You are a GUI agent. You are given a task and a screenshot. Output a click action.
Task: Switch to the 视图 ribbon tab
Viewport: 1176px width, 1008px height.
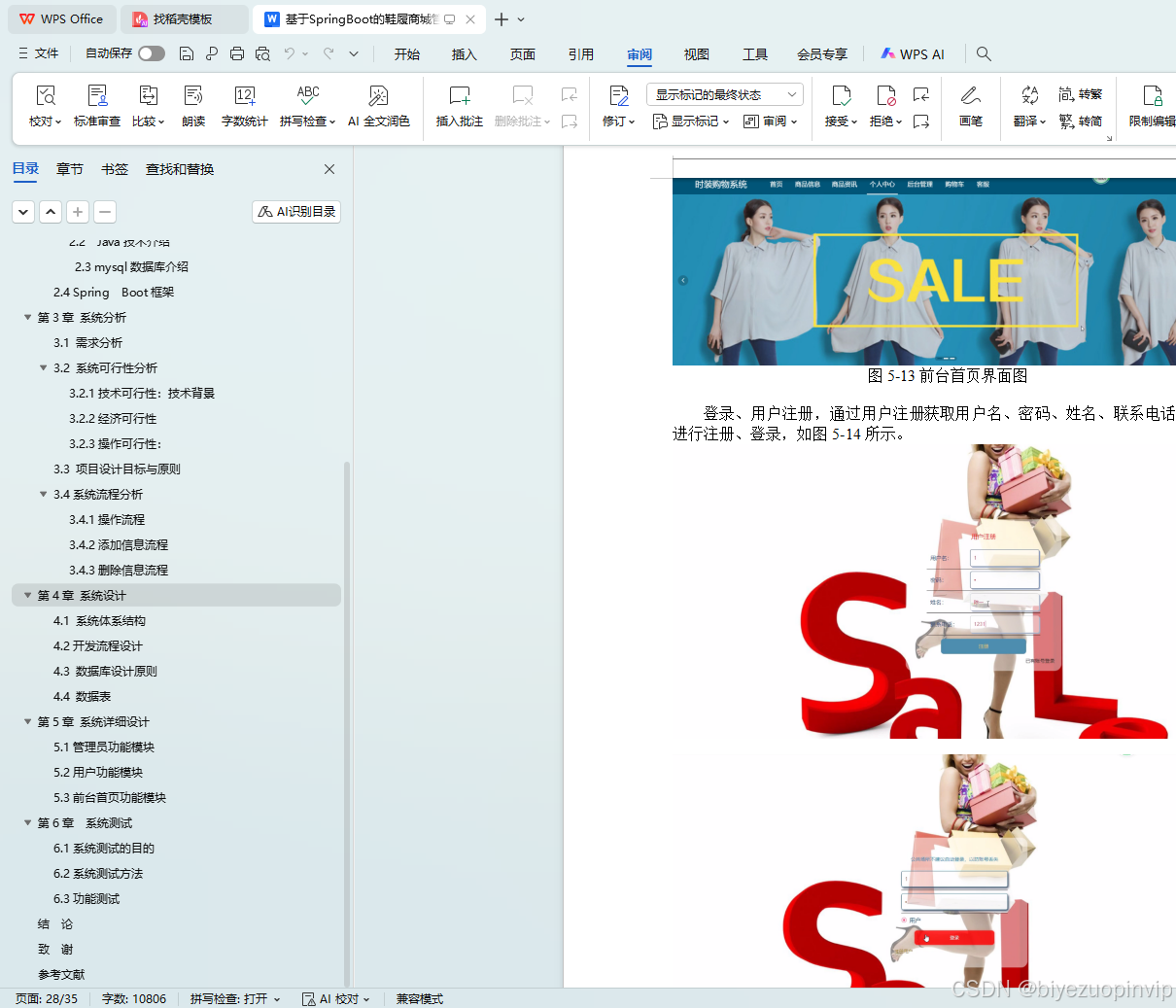tap(696, 54)
